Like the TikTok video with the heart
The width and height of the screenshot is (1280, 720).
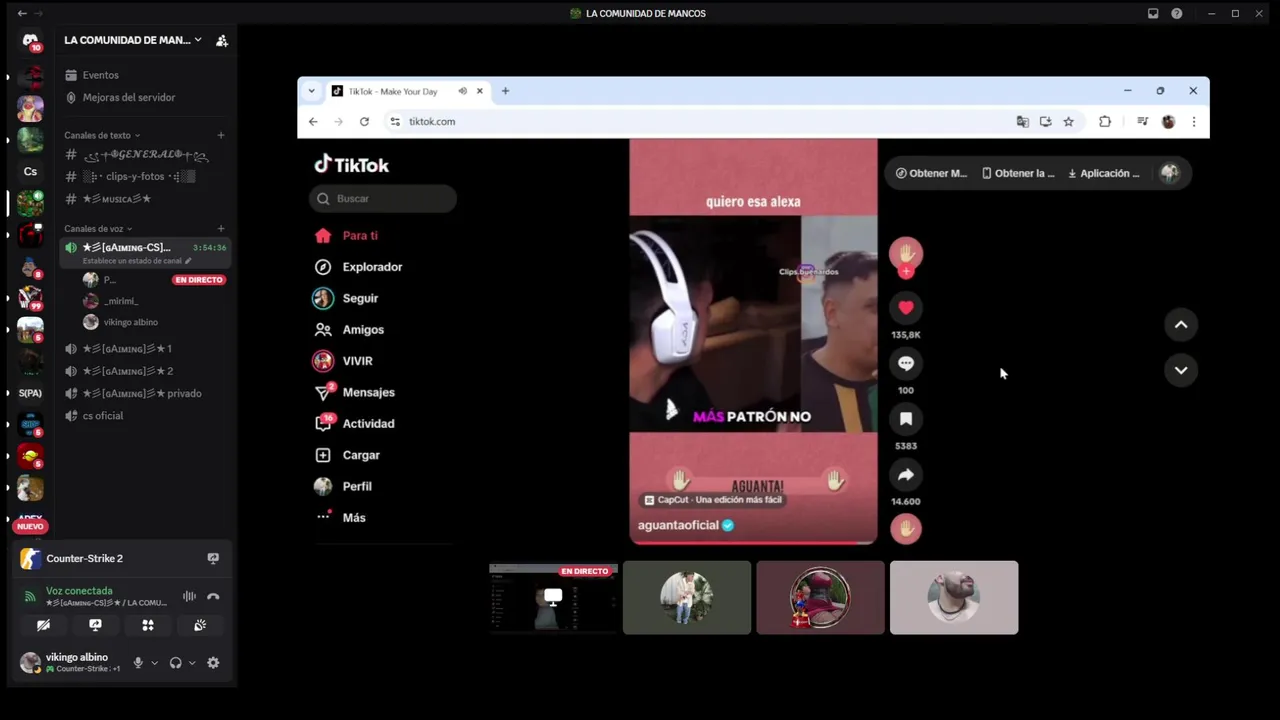tap(906, 308)
